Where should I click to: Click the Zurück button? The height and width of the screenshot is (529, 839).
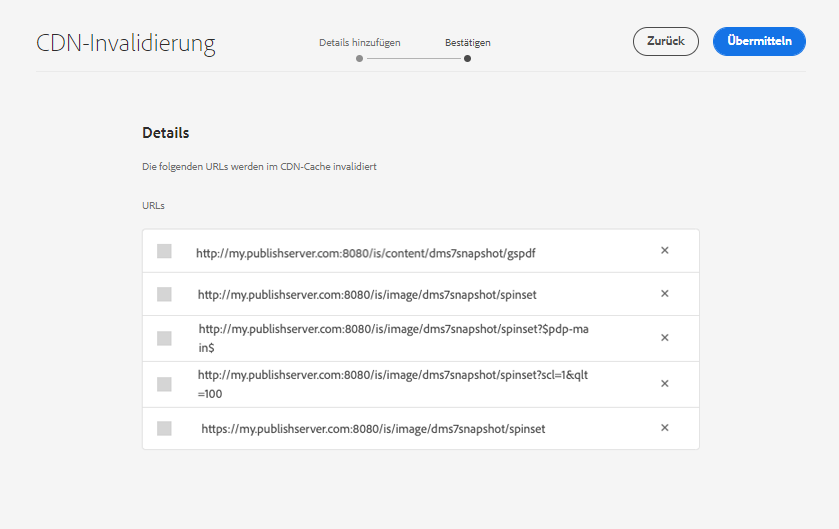coord(665,41)
